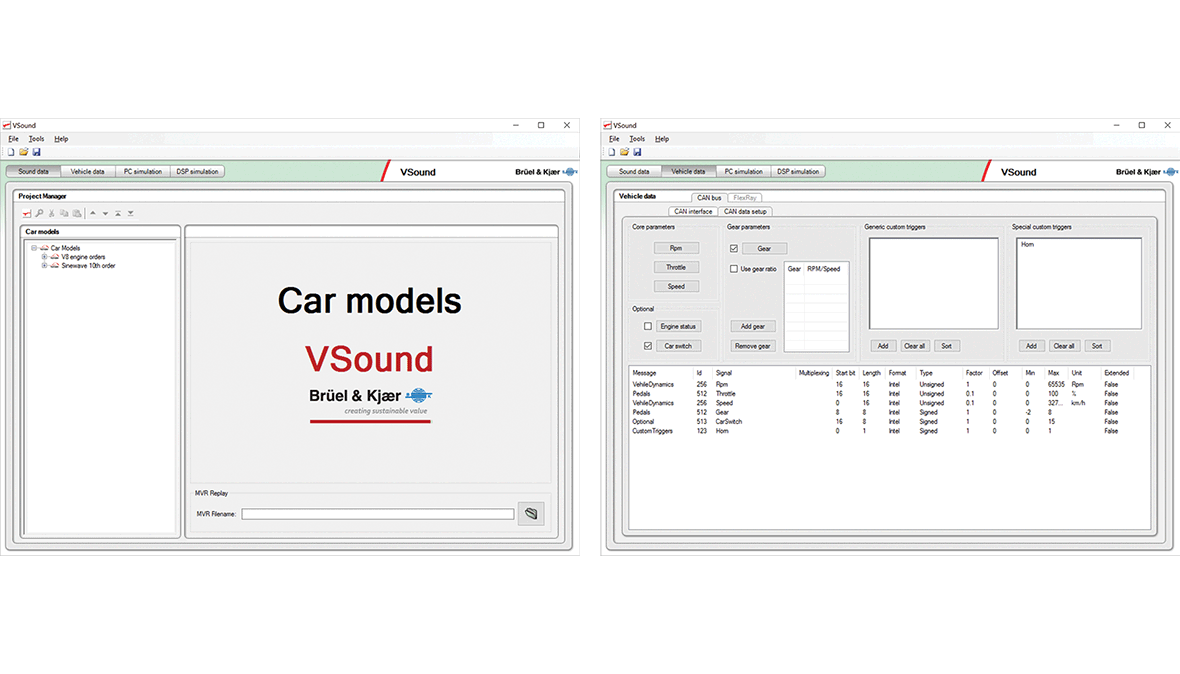Click the move down arrow in the Project Manager toolbar
The image size is (1180, 674).
point(105,213)
